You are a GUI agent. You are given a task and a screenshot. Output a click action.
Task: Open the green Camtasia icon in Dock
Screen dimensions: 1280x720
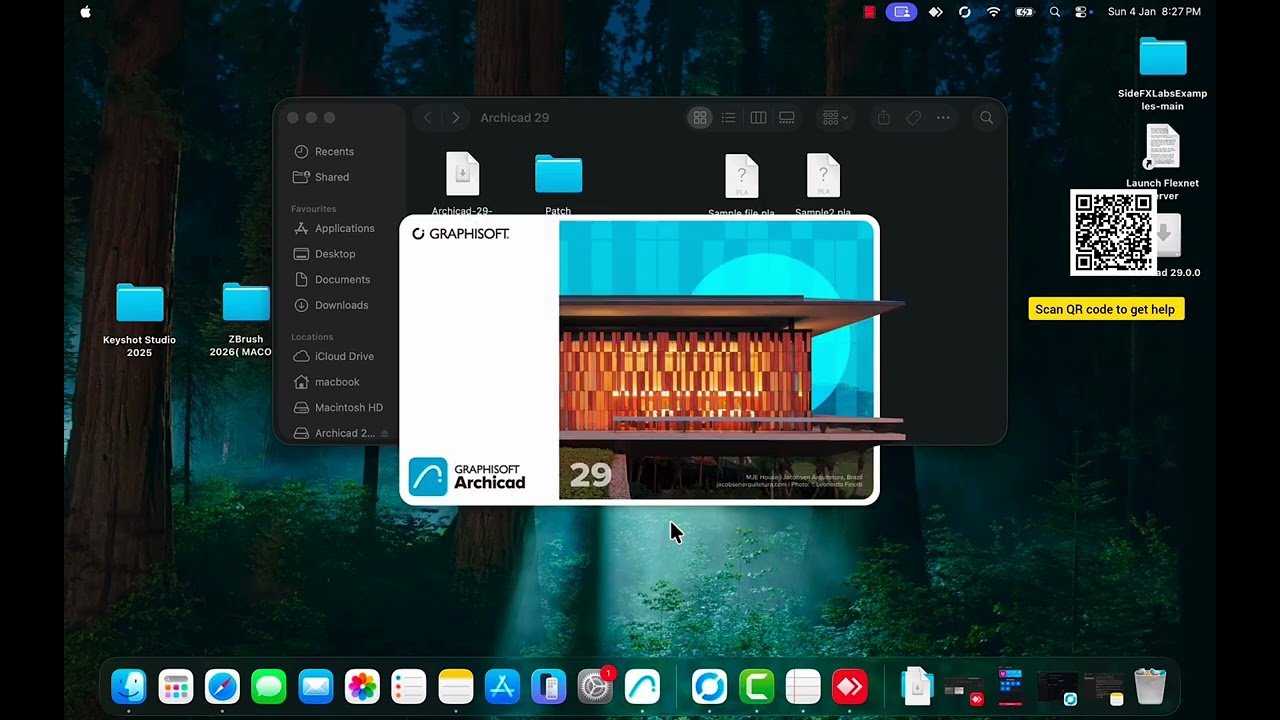[757, 687]
